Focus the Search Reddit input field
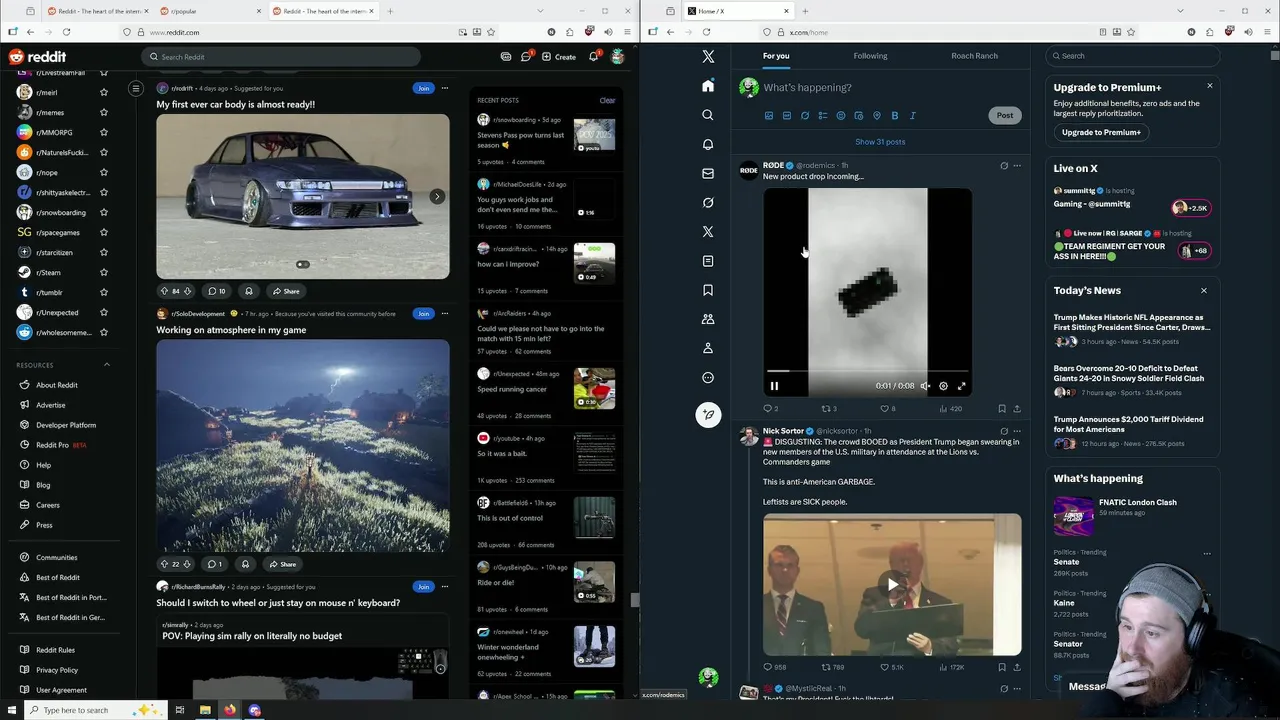Screen dimensions: 1280x720 click(x=280, y=57)
